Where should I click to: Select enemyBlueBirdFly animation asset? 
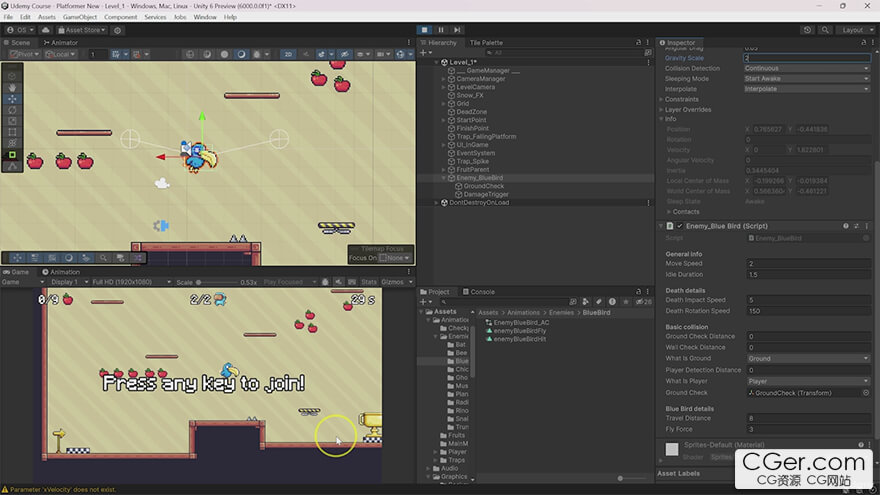tap(520, 331)
